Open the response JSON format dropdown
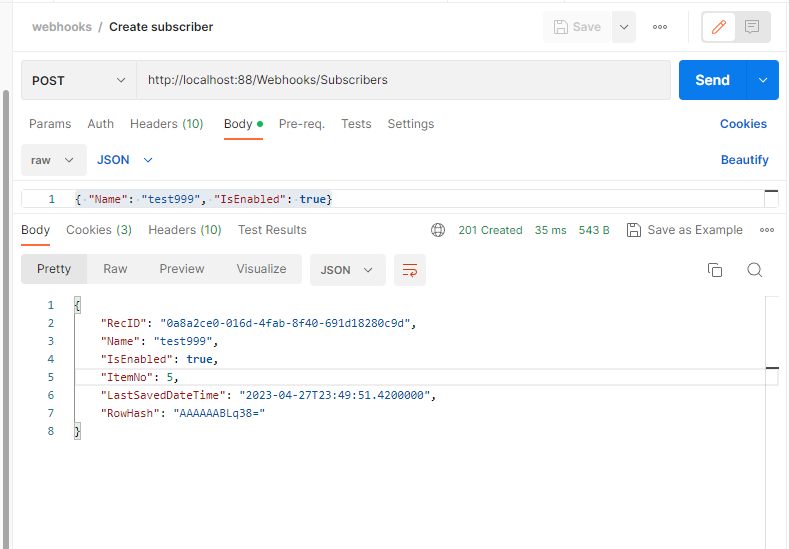 coord(348,270)
